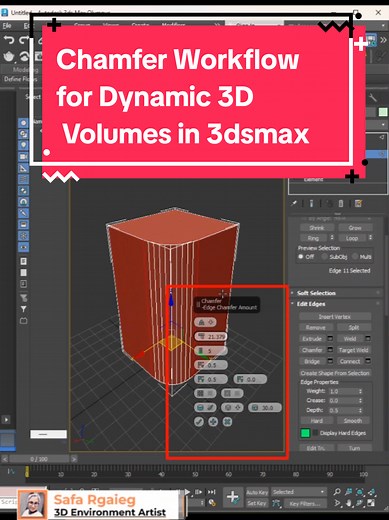
Task: Click the Hard edges button
Action: pyautogui.click(x=317, y=420)
